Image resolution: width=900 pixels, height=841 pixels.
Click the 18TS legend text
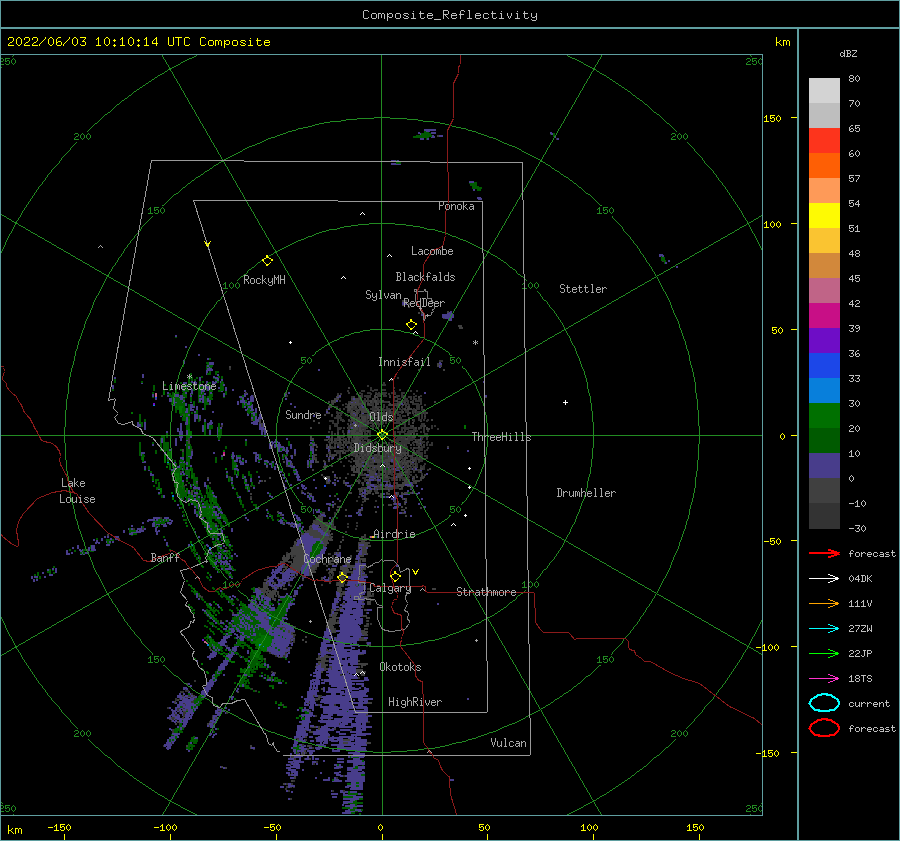[x=860, y=679]
